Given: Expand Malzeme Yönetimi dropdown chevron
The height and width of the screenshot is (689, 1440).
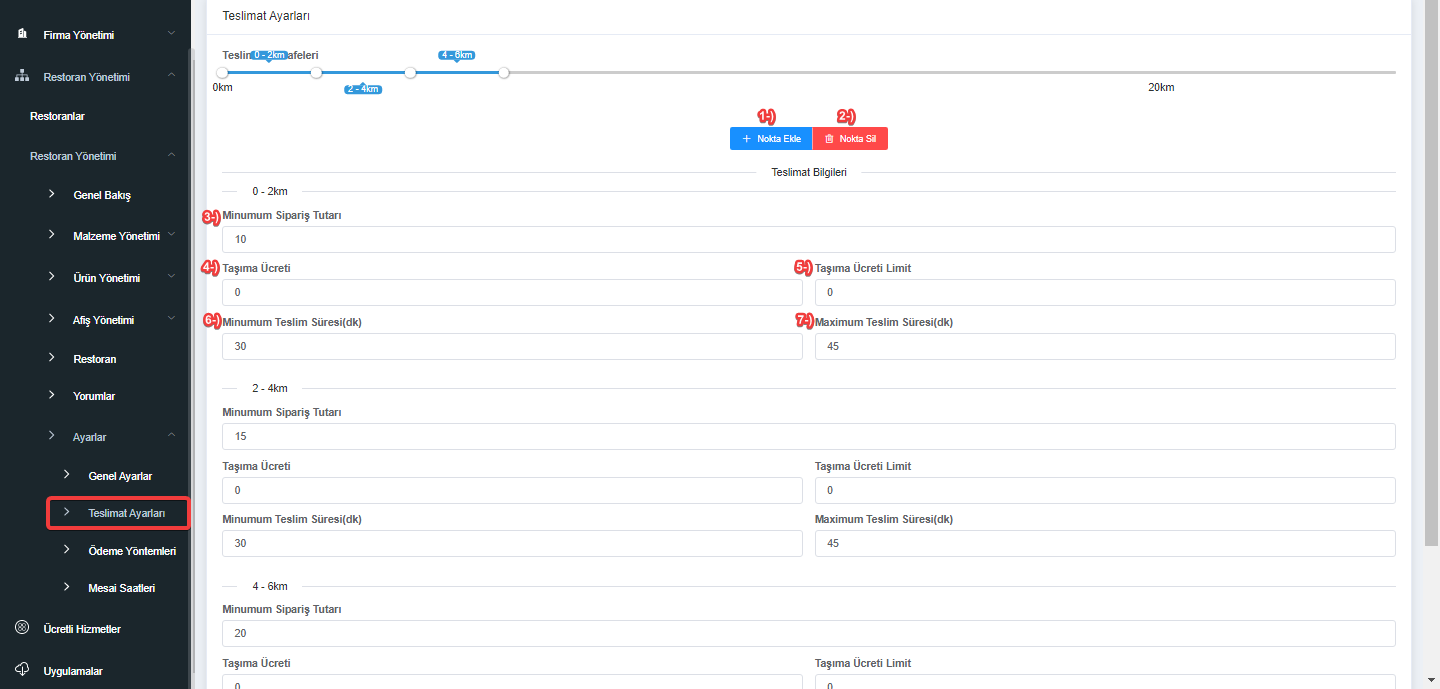Looking at the screenshot, I should click(172, 235).
